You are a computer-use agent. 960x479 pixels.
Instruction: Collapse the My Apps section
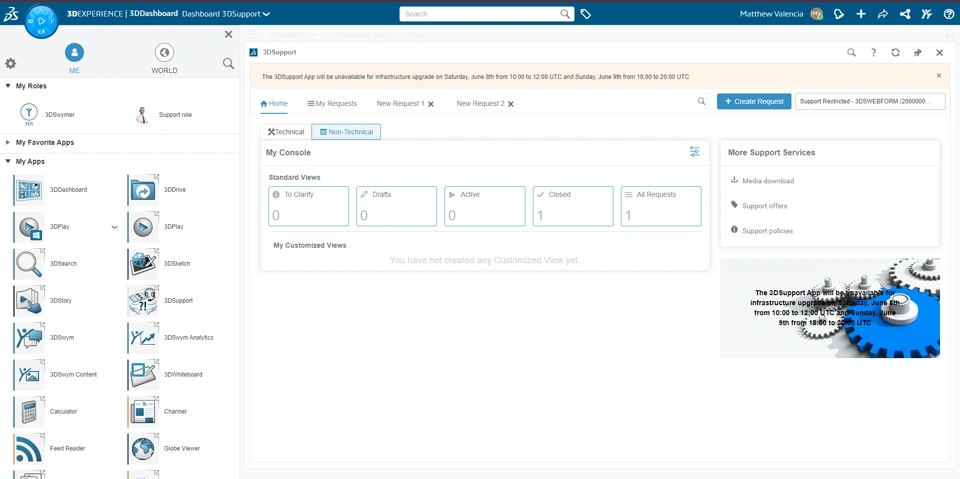click(x=8, y=162)
